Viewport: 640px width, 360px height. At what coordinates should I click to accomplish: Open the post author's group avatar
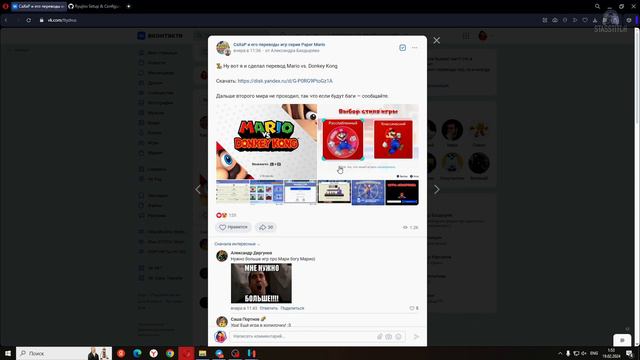coord(223,48)
